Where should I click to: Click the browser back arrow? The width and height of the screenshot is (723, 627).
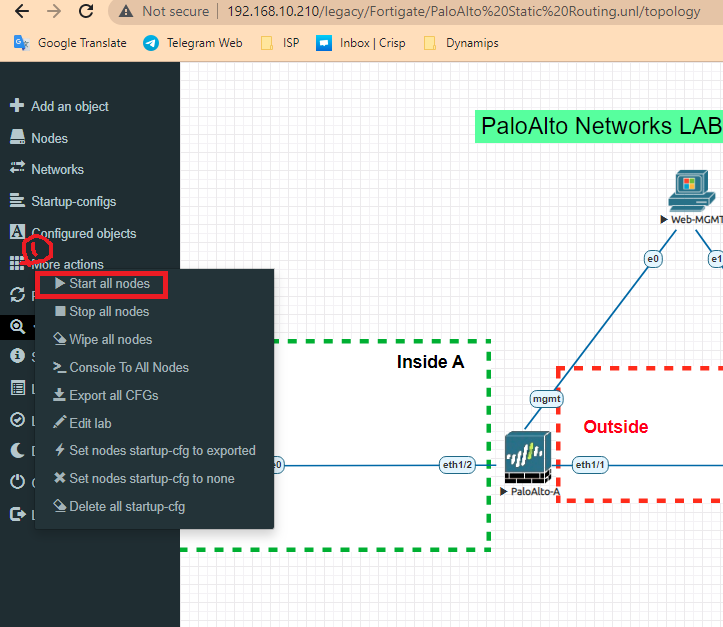click(x=21, y=12)
